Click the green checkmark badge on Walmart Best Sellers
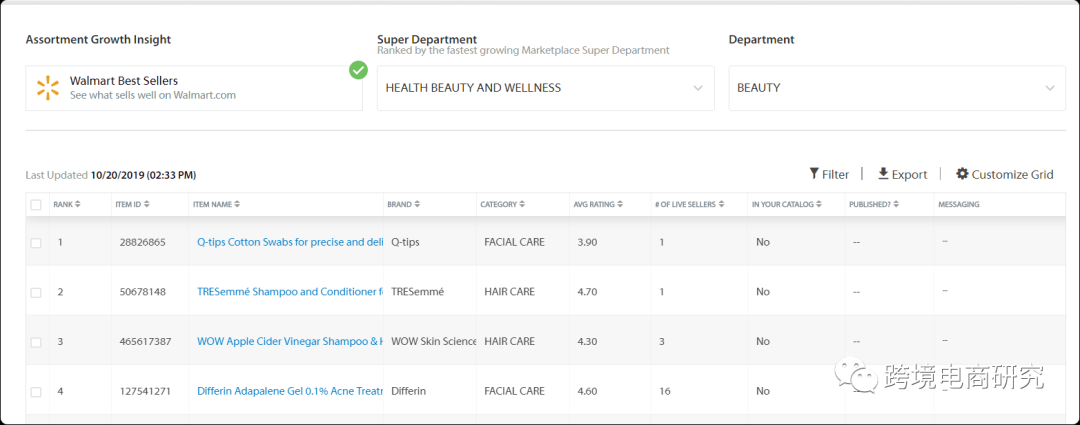 (358, 70)
